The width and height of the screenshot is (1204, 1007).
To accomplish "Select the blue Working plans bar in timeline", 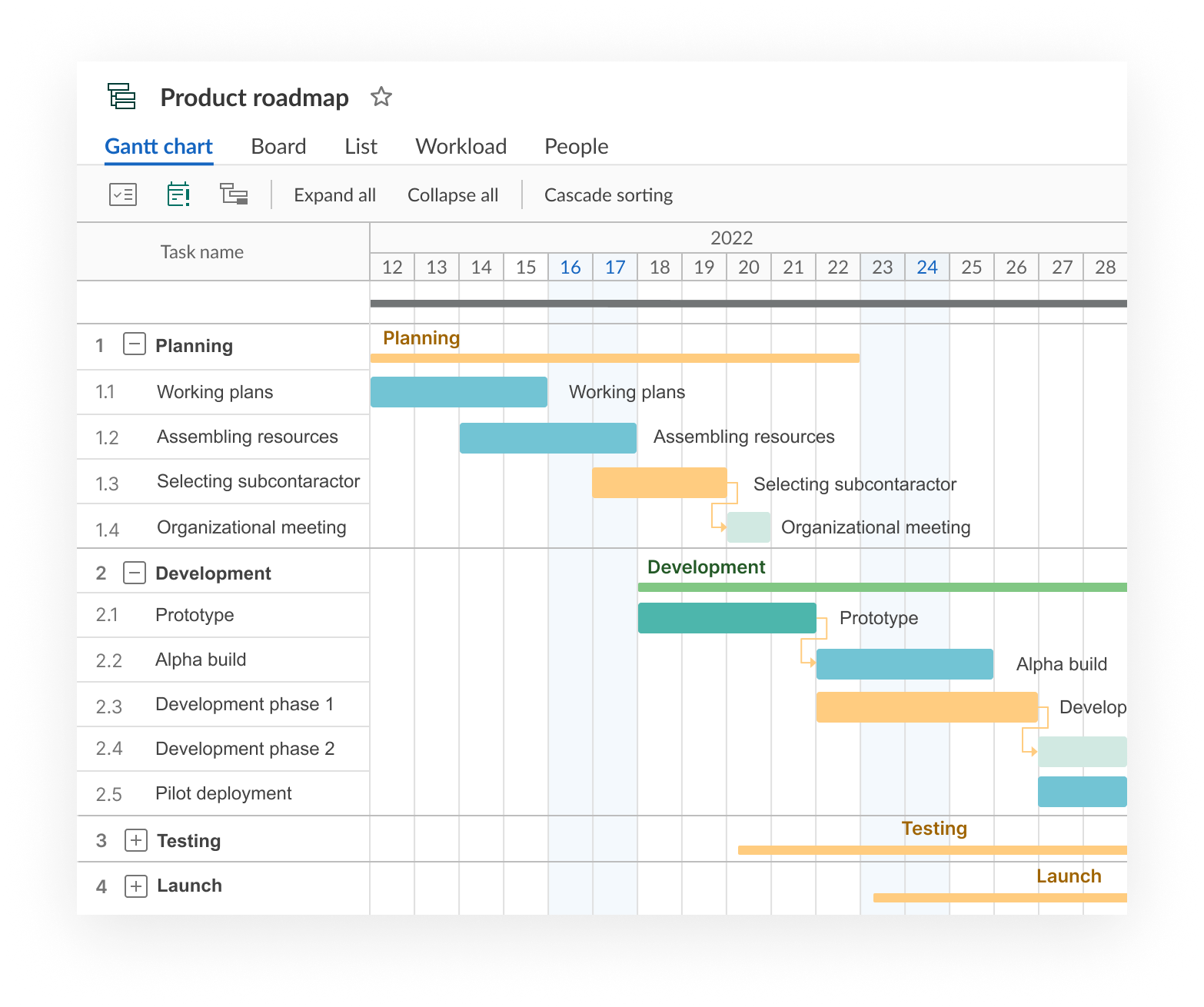I will pyautogui.click(x=458, y=392).
